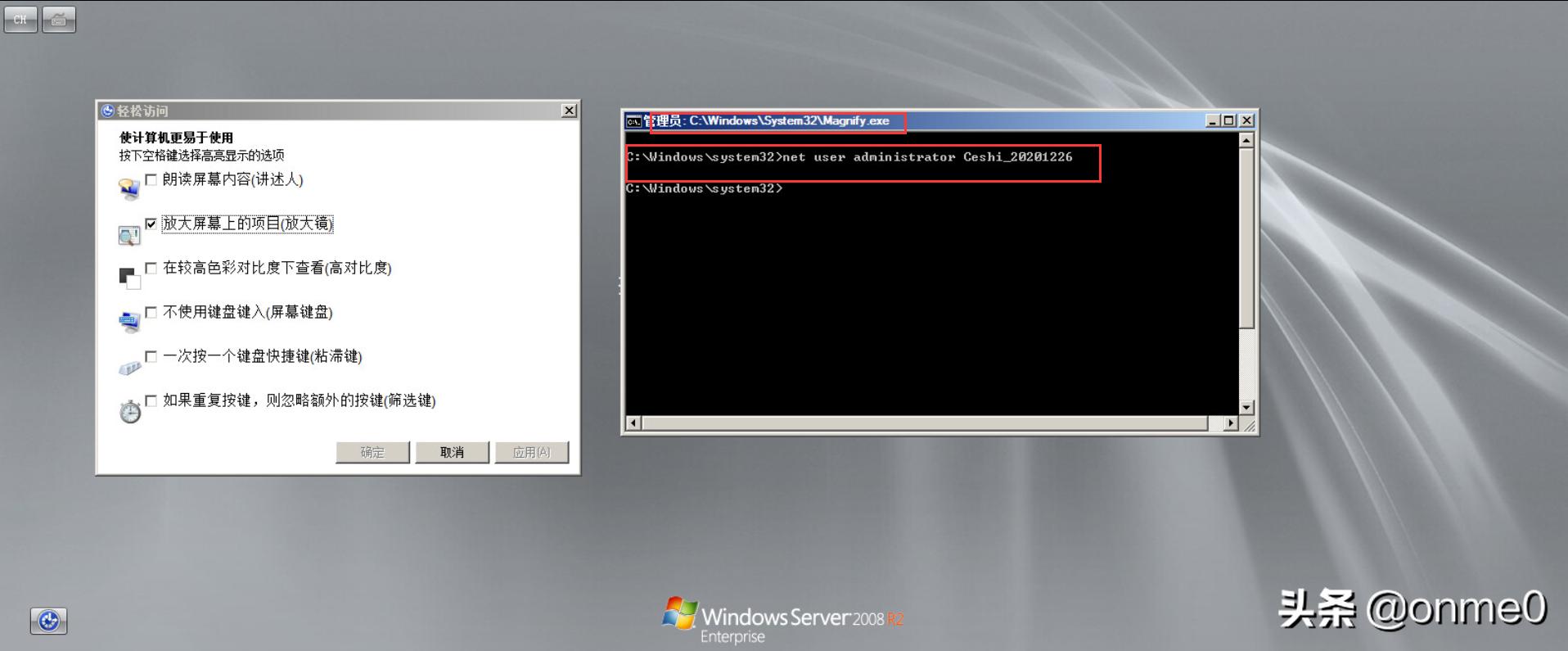Click the 应用(A) button
The width and height of the screenshot is (1568, 651).
point(531,452)
